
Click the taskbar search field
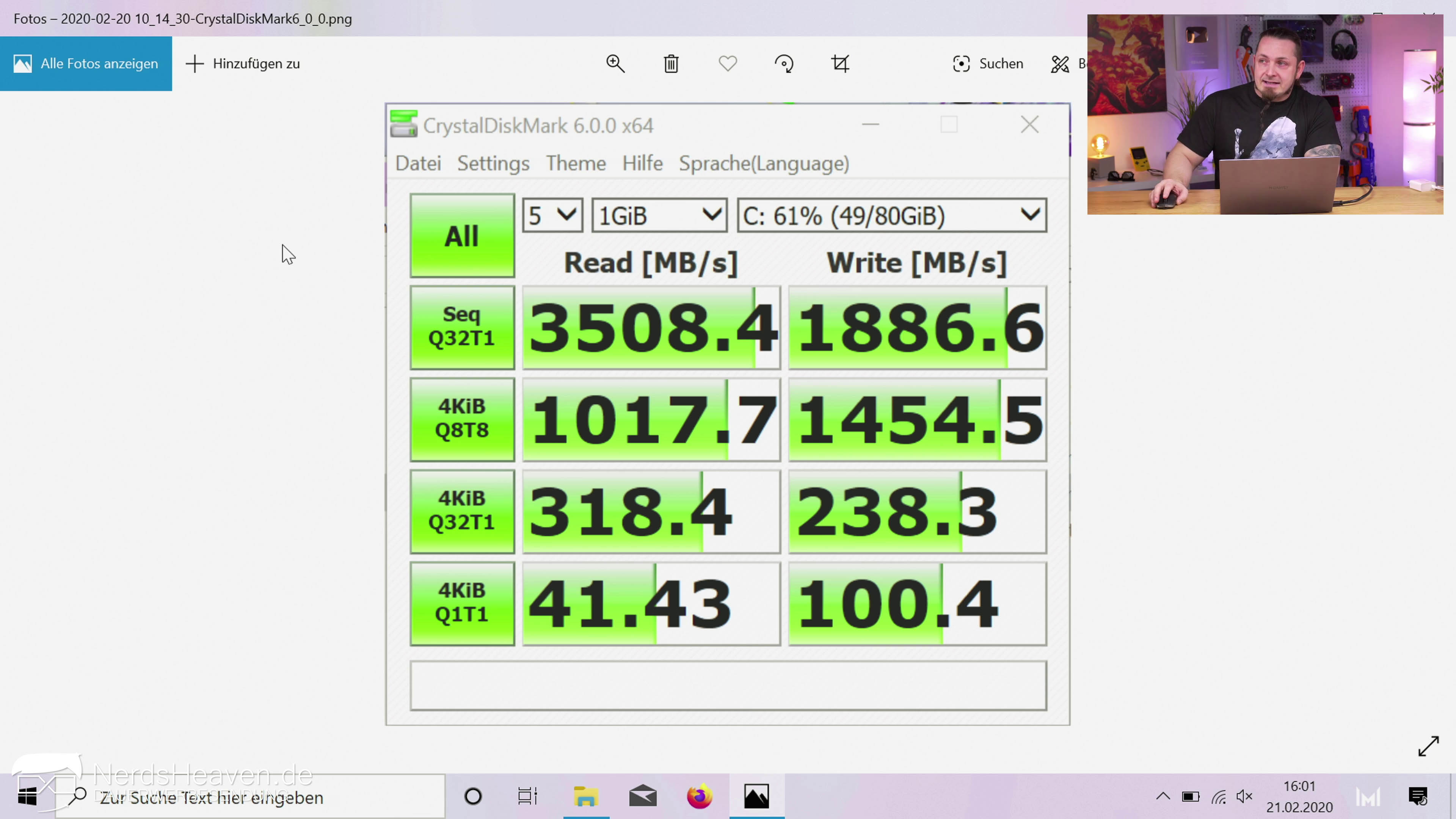[x=250, y=796]
